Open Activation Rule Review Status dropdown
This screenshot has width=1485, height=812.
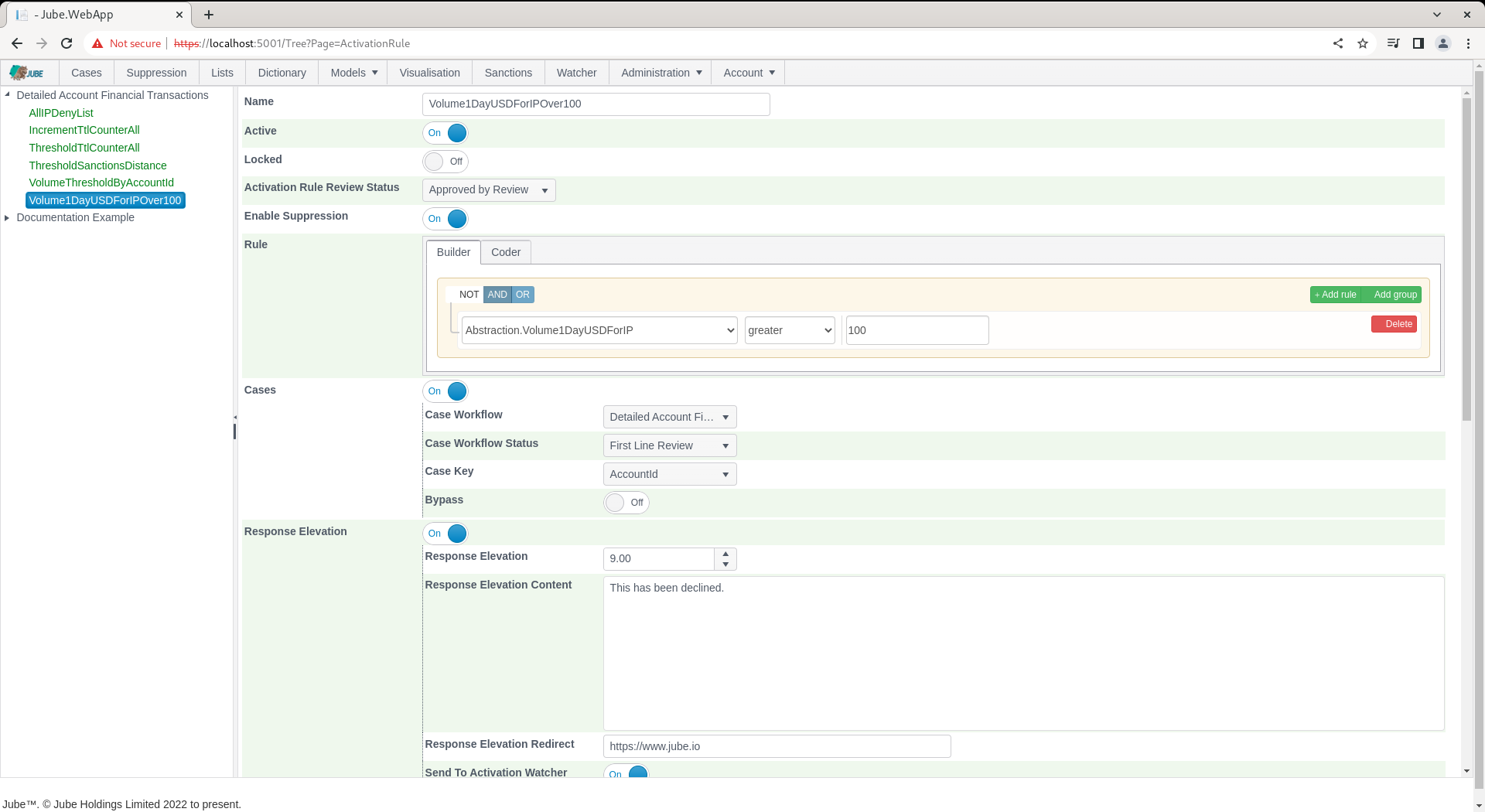click(x=489, y=190)
